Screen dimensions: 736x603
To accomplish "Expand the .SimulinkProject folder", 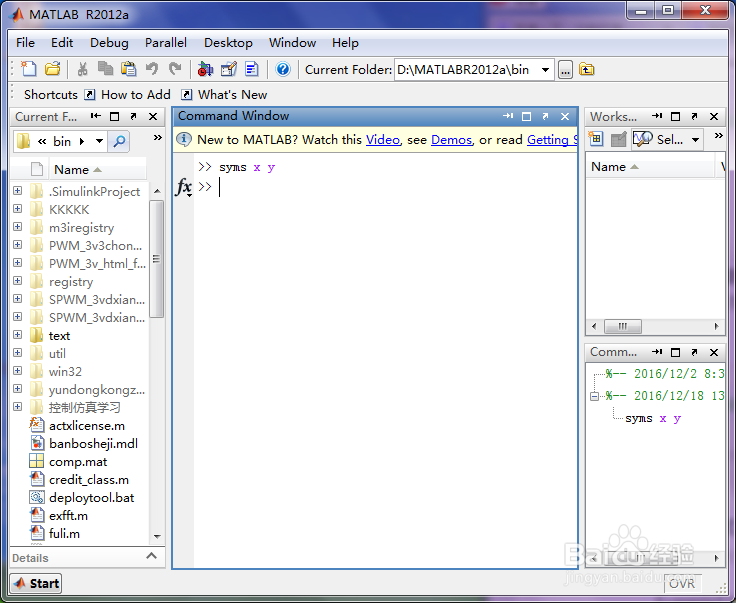I will (x=17, y=191).
